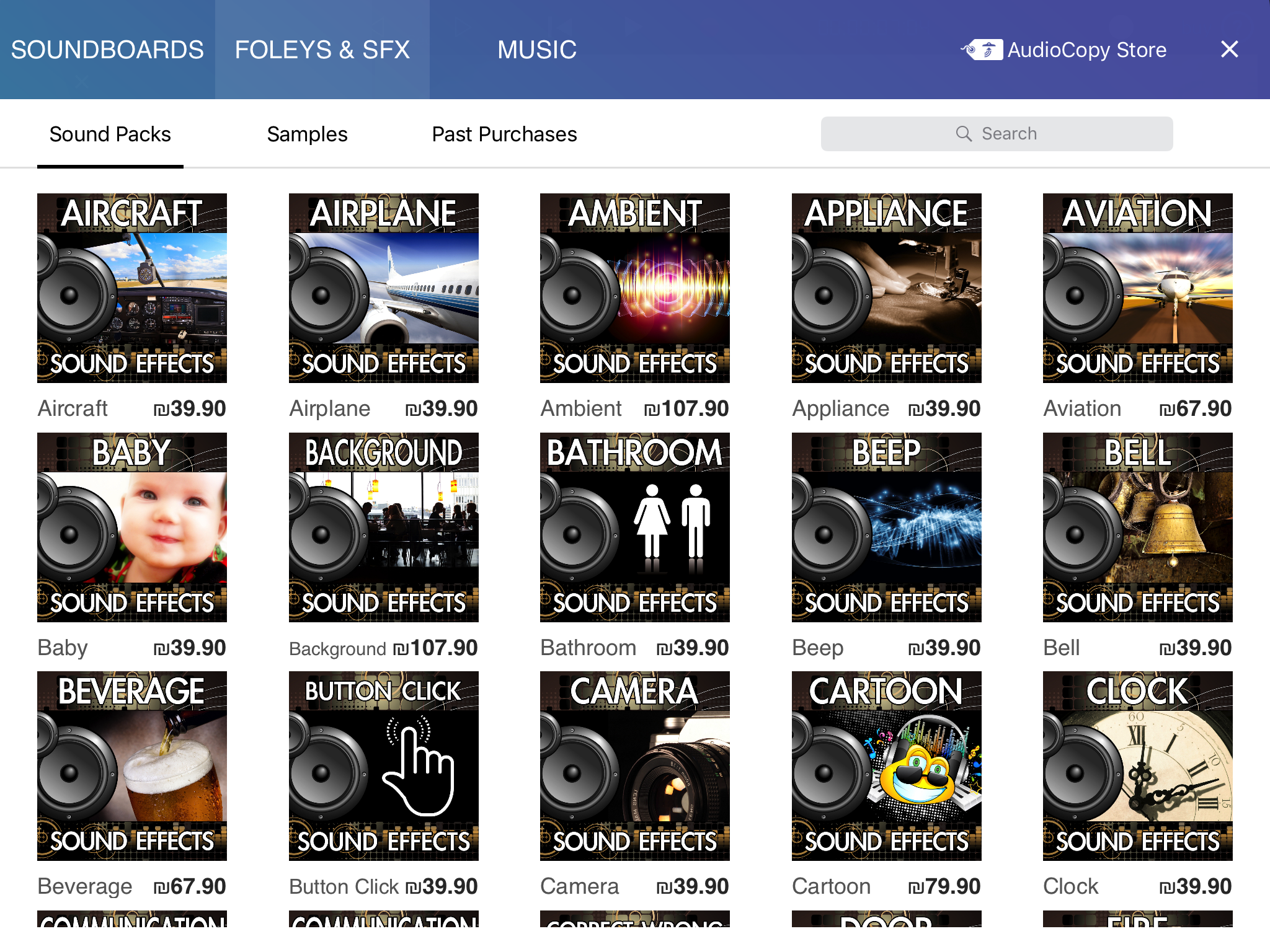Switch to the Music tab
The height and width of the screenshot is (952, 1270).
click(537, 50)
